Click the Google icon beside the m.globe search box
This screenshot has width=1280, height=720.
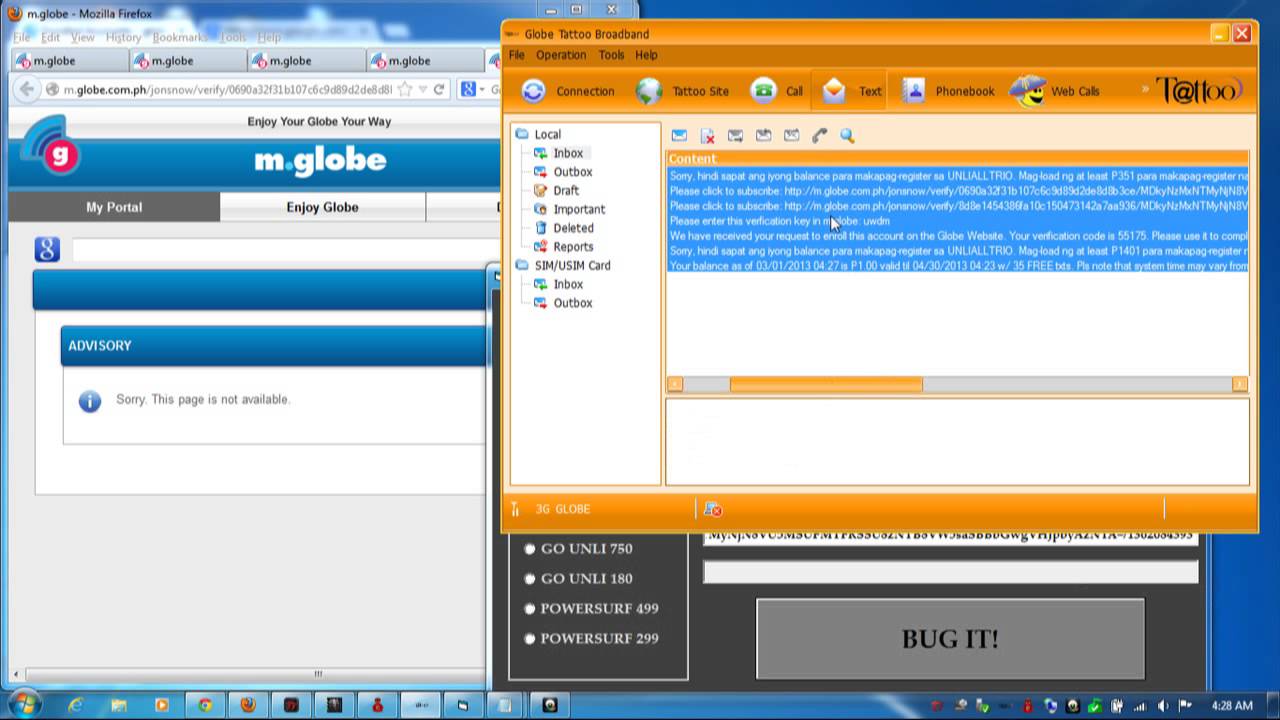[x=47, y=249]
